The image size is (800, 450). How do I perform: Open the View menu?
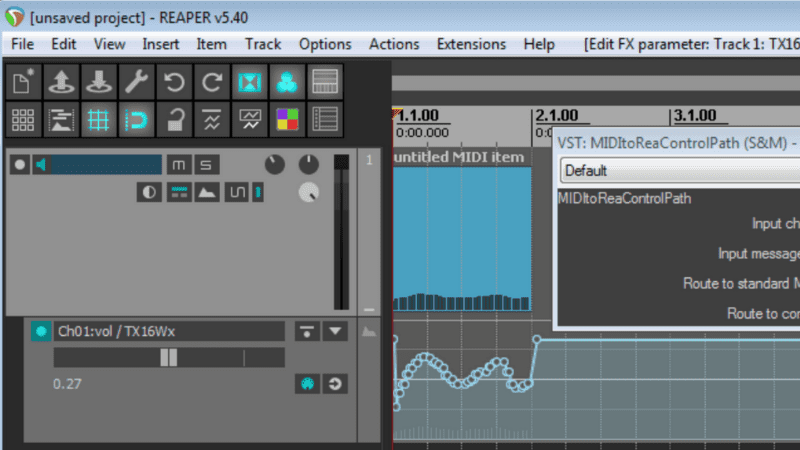(x=109, y=44)
